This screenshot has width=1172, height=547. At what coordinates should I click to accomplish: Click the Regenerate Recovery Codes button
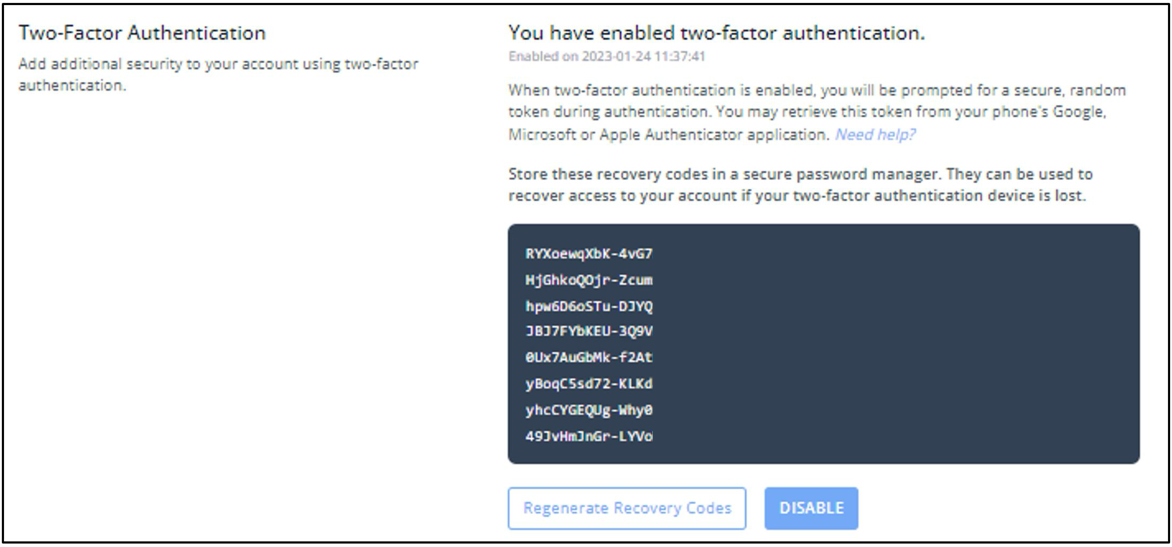pos(627,508)
